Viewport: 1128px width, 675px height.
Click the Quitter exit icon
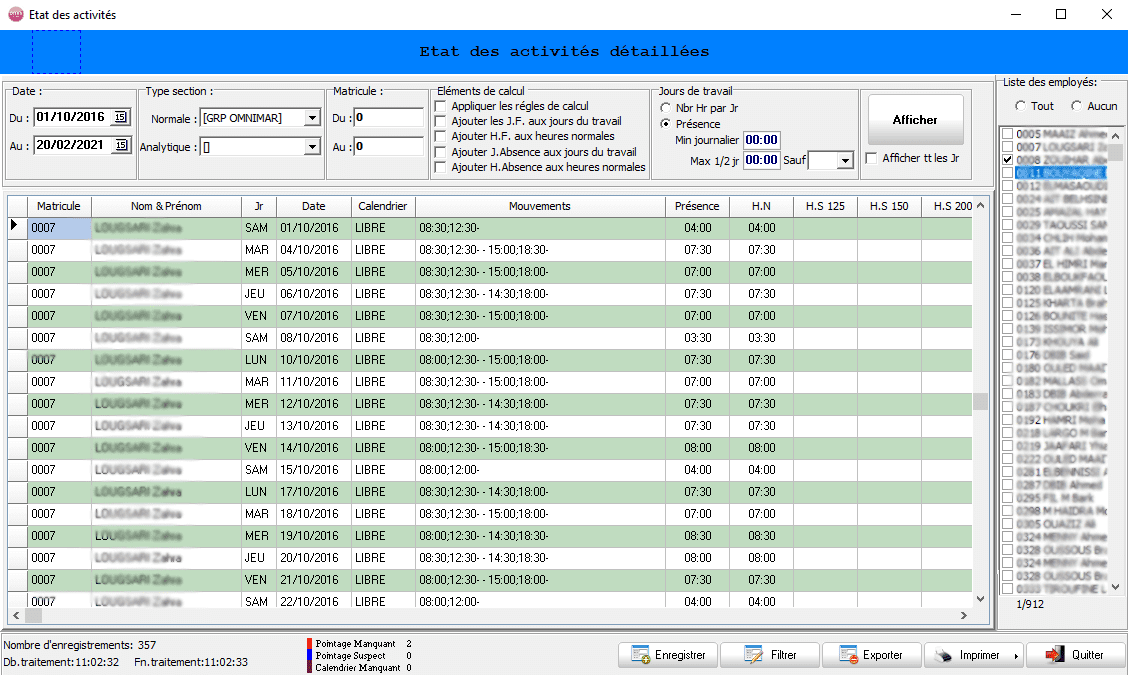tap(1055, 654)
